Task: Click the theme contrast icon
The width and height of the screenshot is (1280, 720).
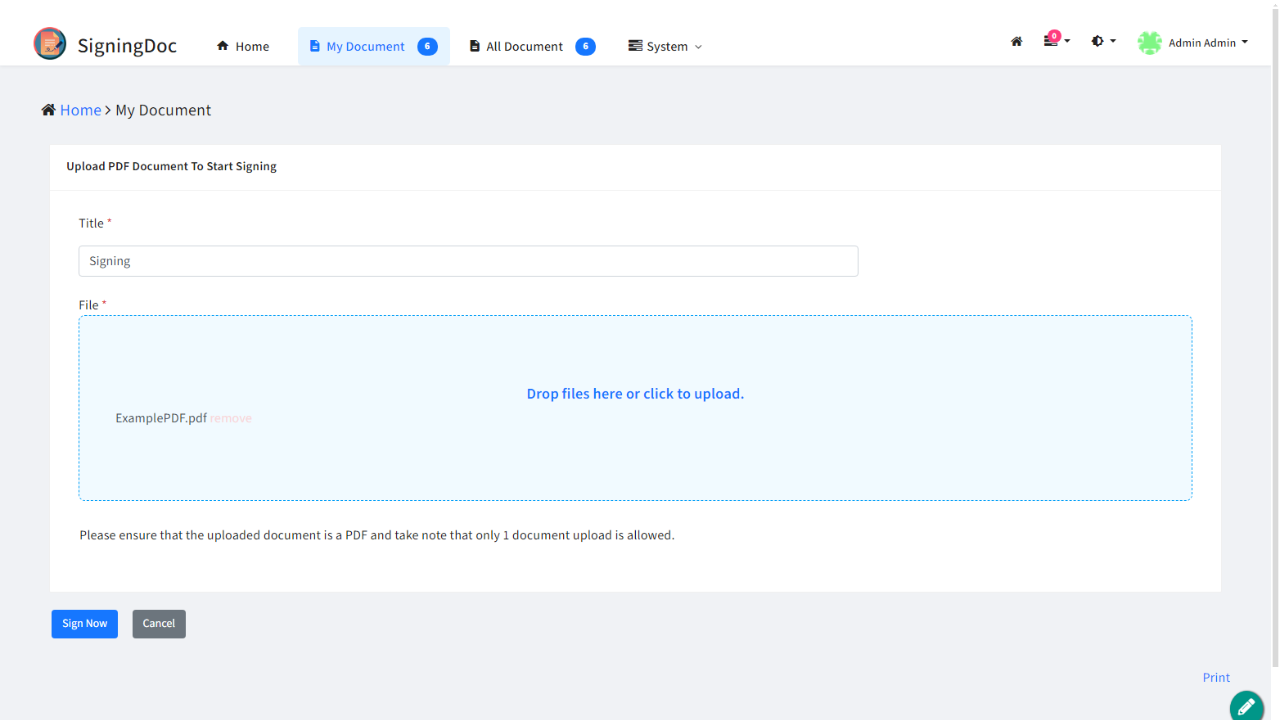Action: pyautogui.click(x=1098, y=42)
